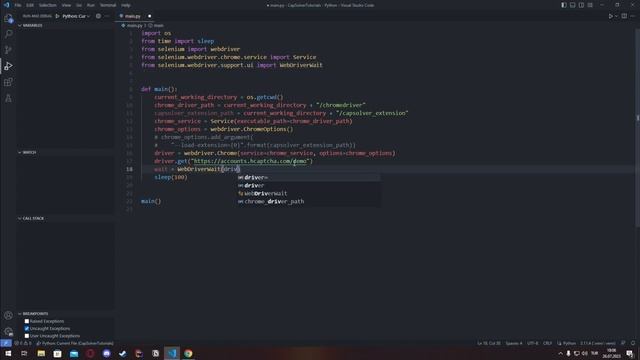Open the Selection menu
The height and width of the screenshot is (360, 640).
pos(47,5)
